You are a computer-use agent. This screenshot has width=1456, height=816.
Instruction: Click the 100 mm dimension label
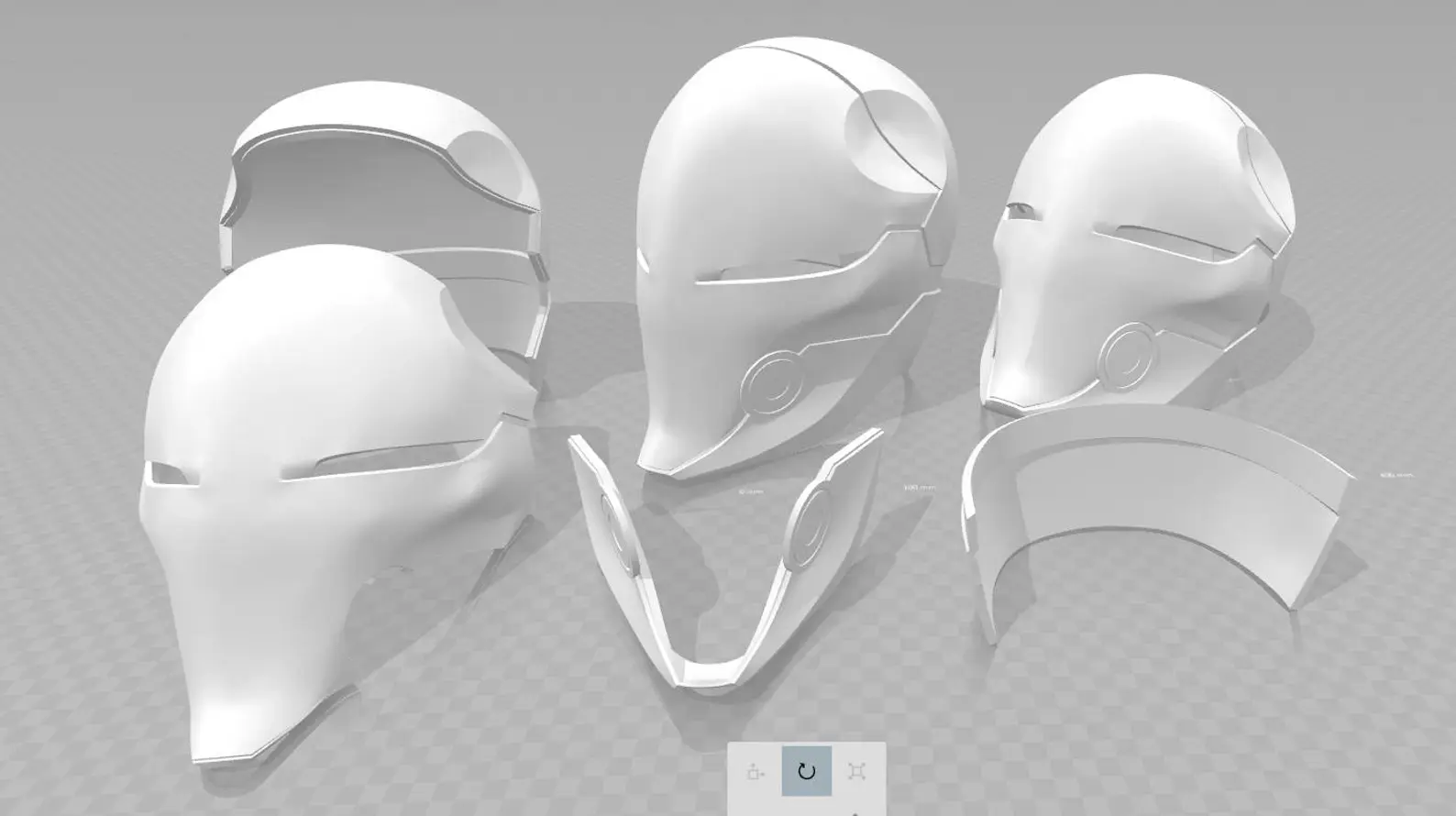pyautogui.click(x=920, y=488)
